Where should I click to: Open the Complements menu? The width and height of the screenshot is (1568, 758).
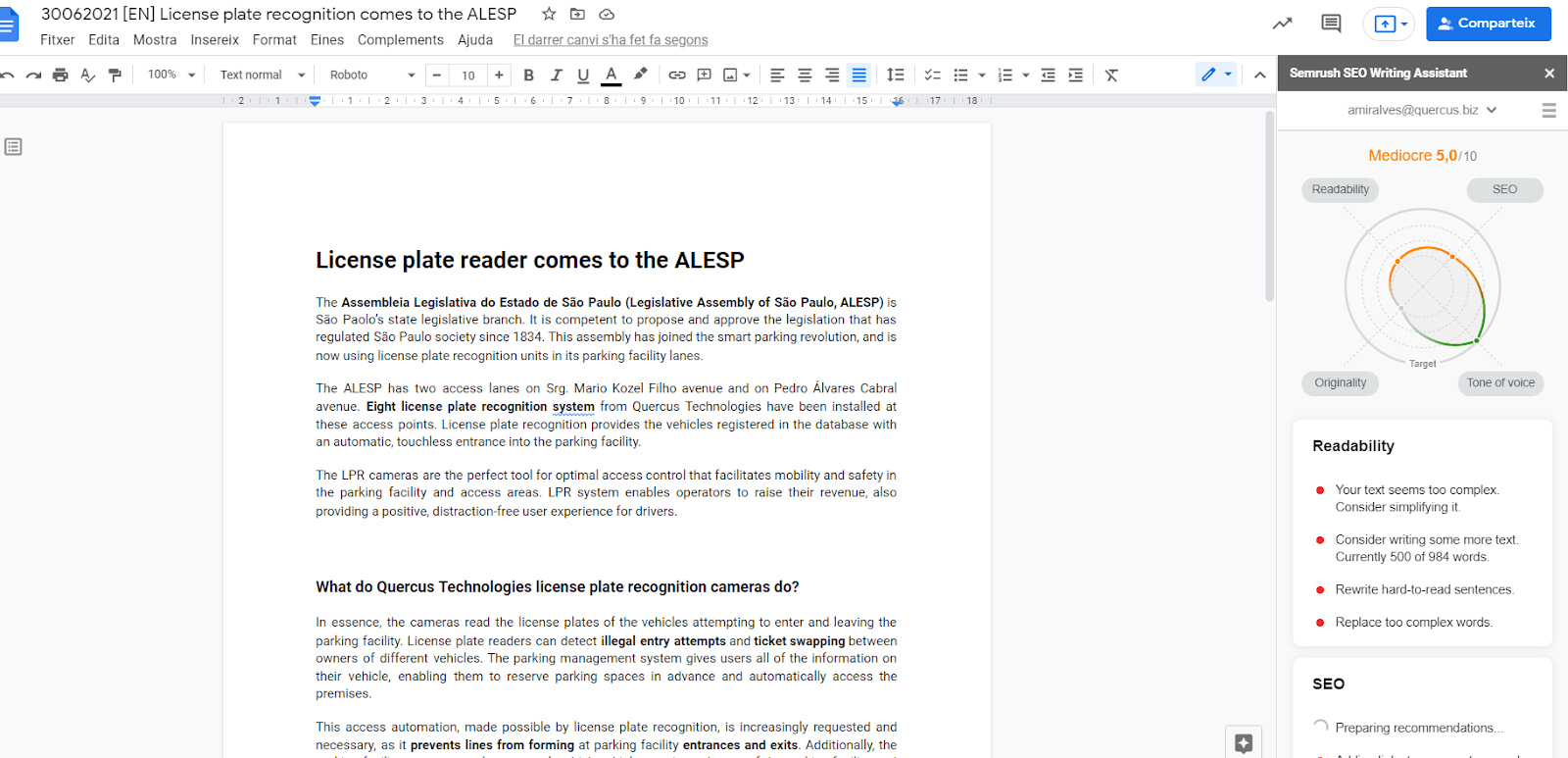pos(401,39)
